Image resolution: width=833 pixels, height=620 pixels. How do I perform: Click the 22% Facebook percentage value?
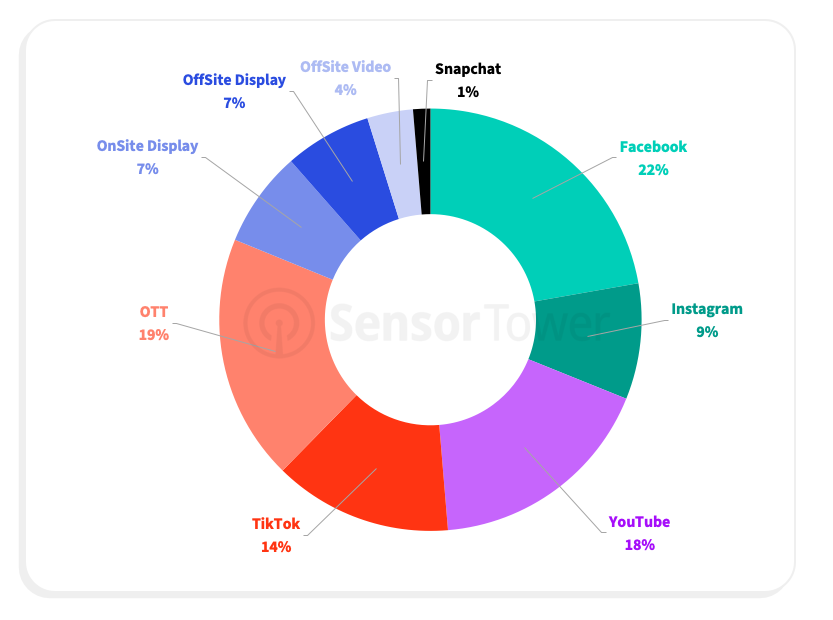point(653,170)
